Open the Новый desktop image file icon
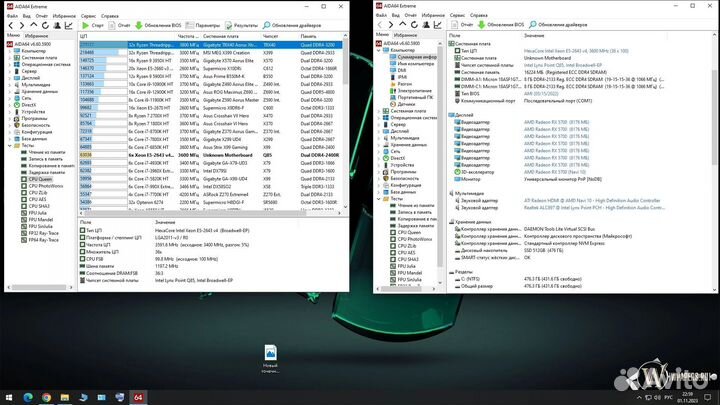Image resolution: width=720 pixels, height=405 pixels. [x=270, y=359]
